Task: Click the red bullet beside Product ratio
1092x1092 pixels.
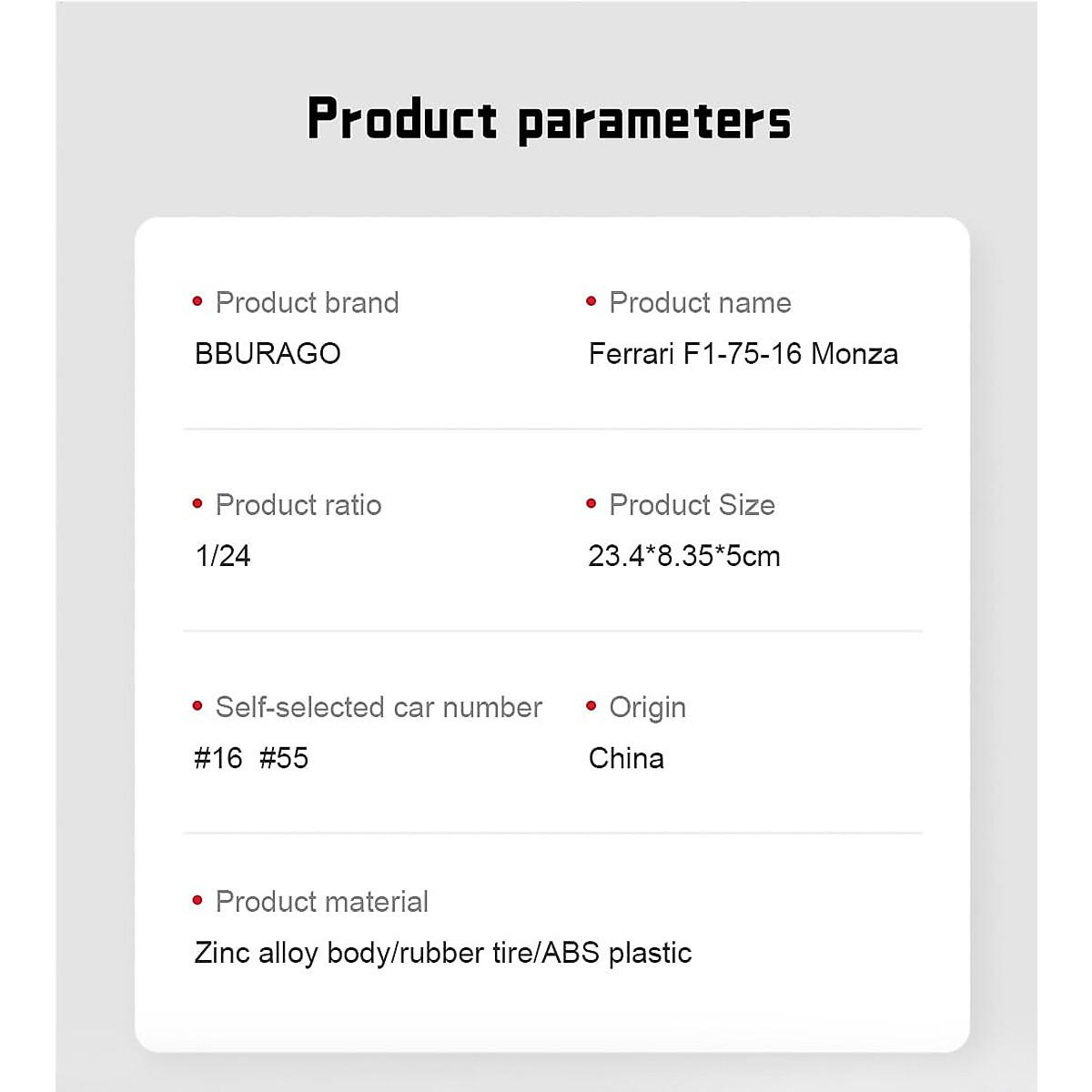Action: pyautogui.click(x=197, y=503)
